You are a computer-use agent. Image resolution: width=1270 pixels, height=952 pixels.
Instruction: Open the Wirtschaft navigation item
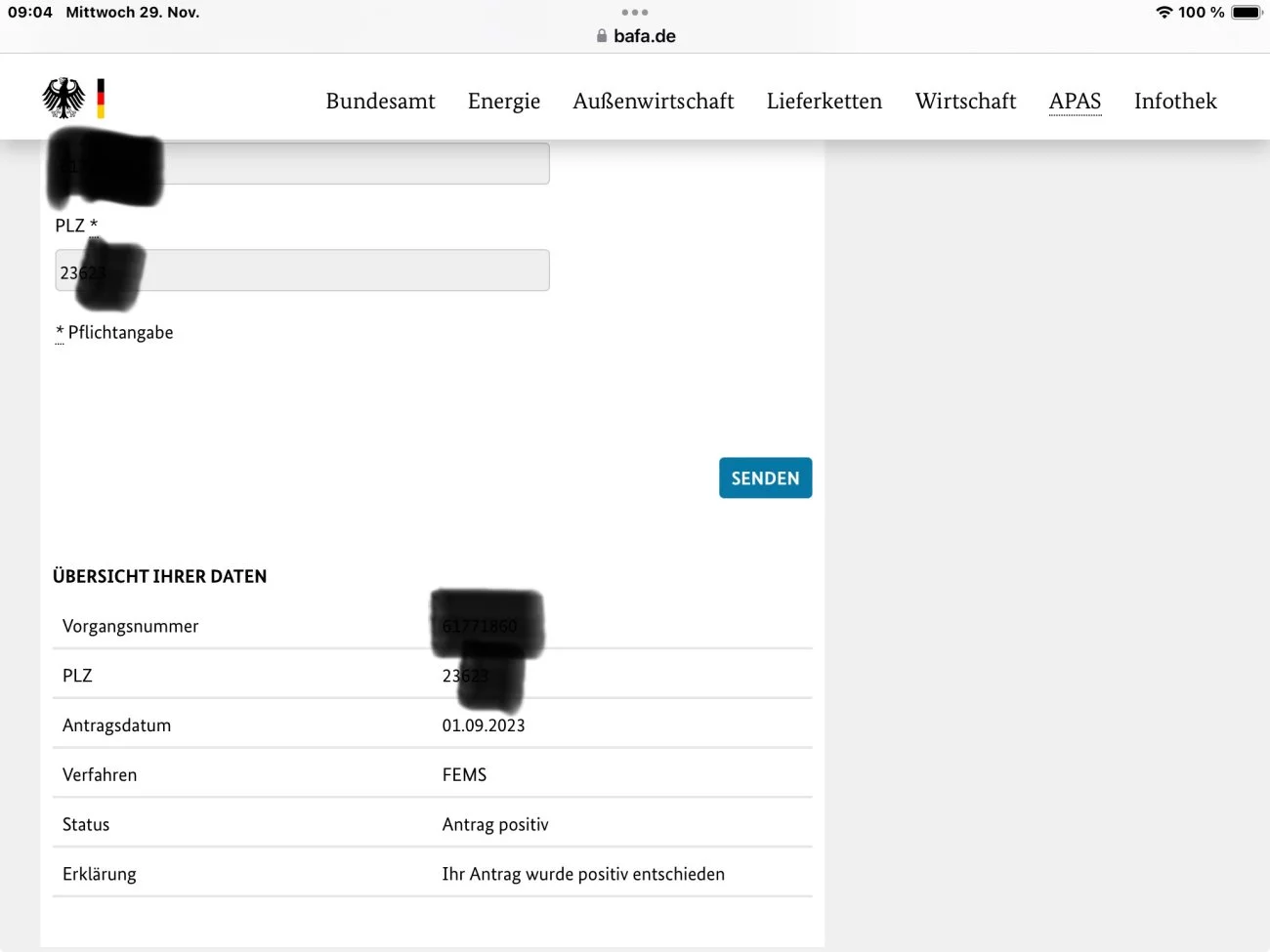(x=965, y=102)
